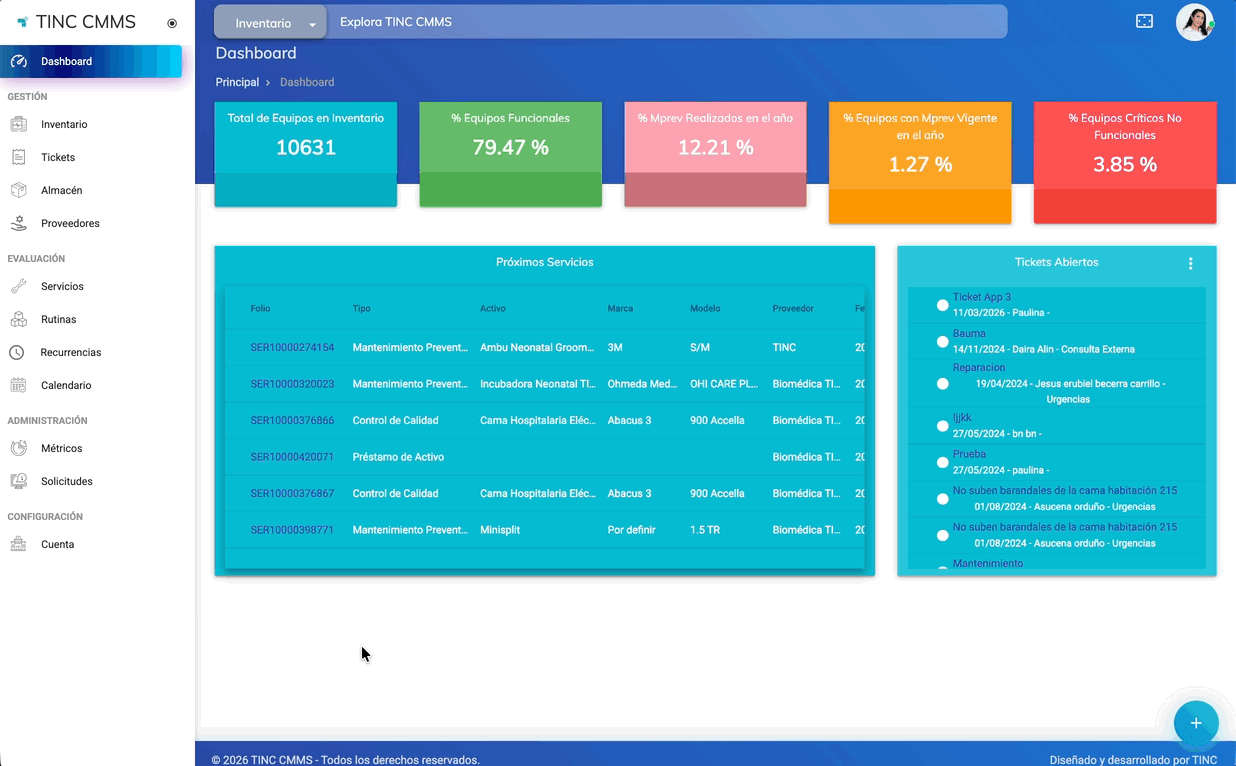The height and width of the screenshot is (766, 1236).
Task: Click the Total de Equipos en Inventario card
Action: point(306,154)
